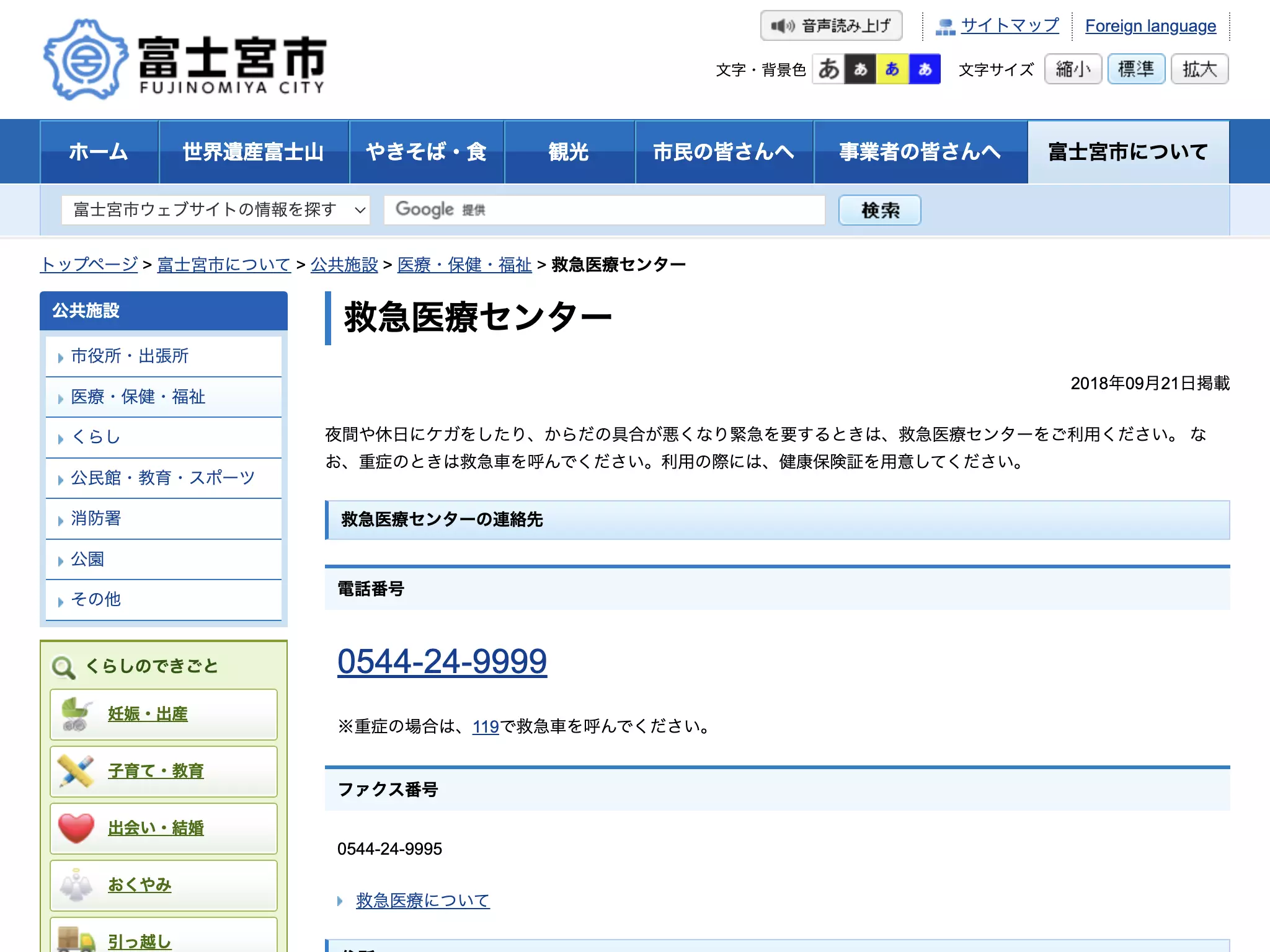
Task: Open sidebar item くらし
Action: 164,438
